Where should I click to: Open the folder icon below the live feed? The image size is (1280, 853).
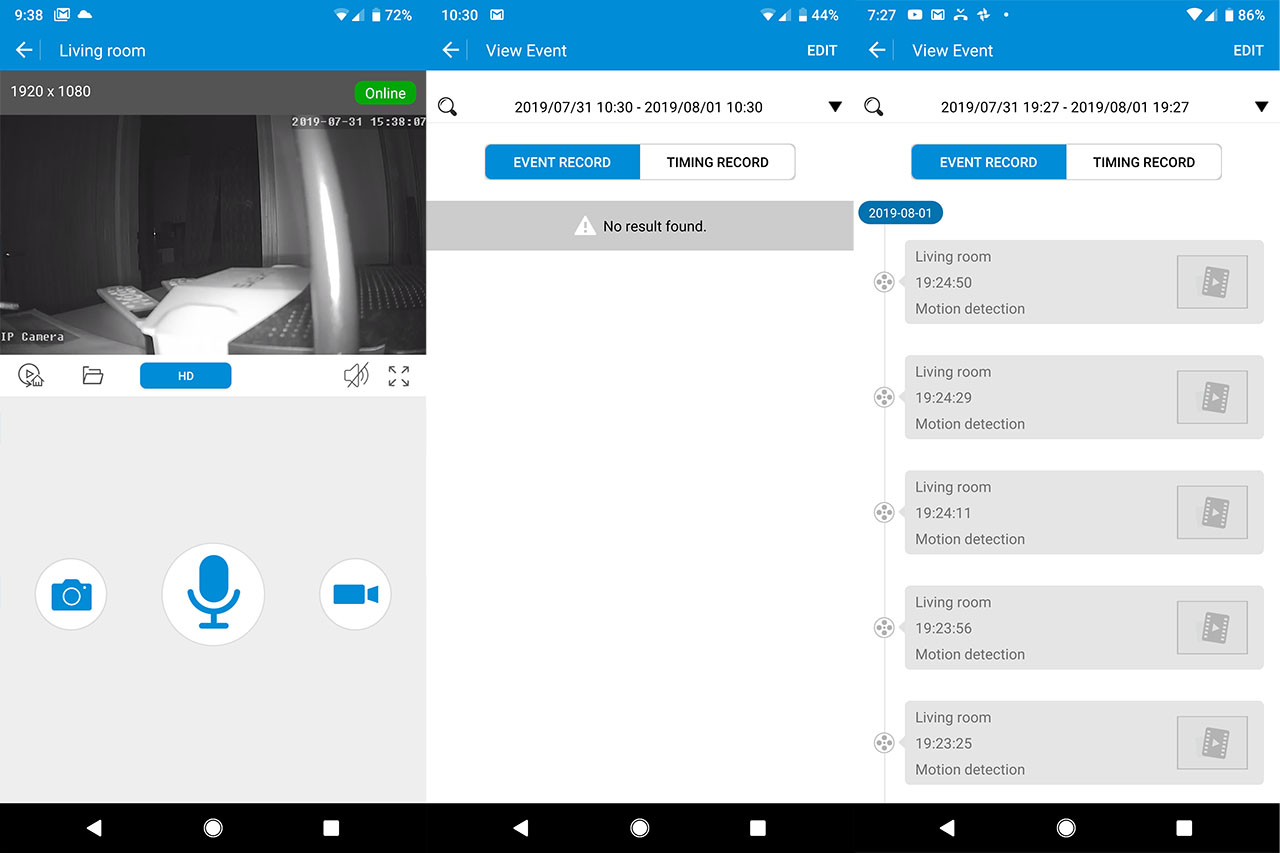click(x=93, y=376)
